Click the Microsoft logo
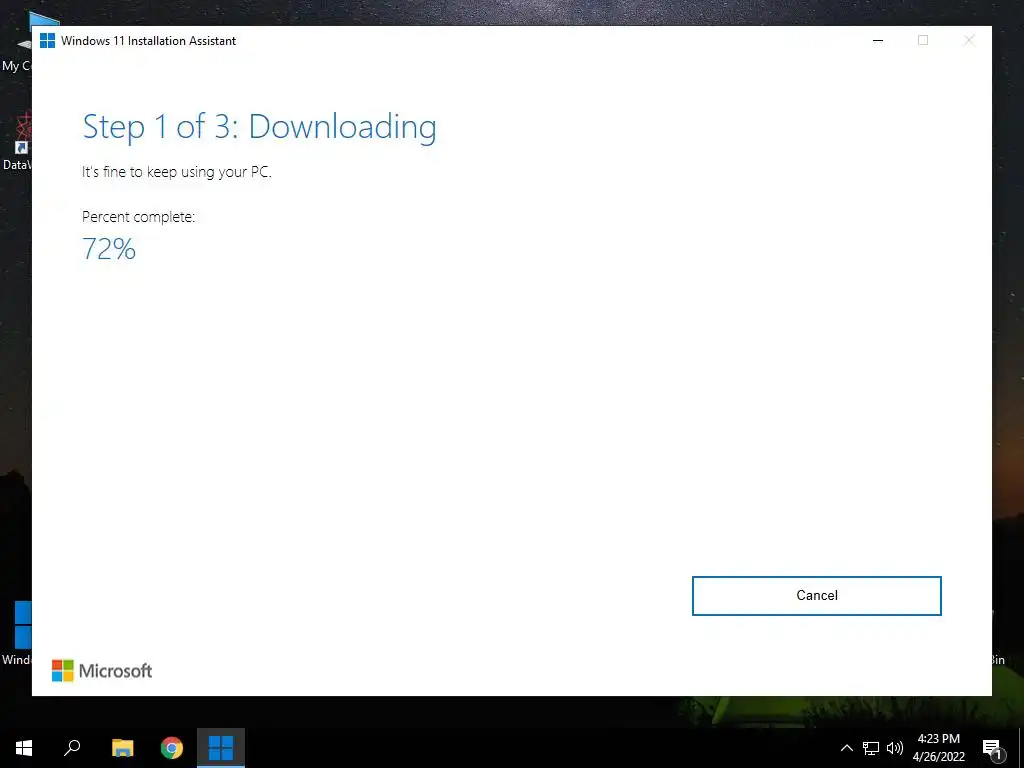Screen dimensions: 1024x768 tap(102, 671)
